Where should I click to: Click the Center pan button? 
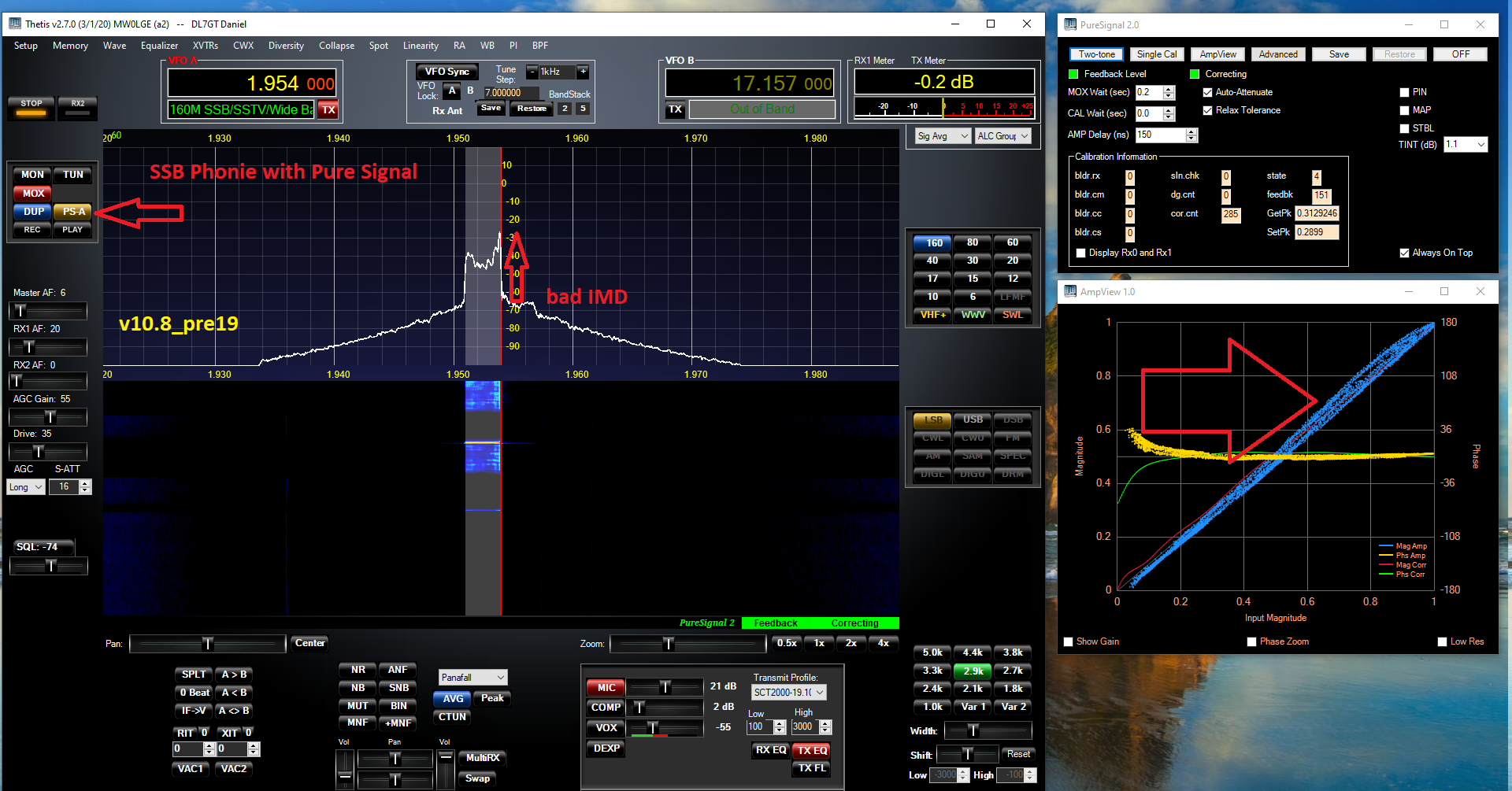tap(309, 643)
